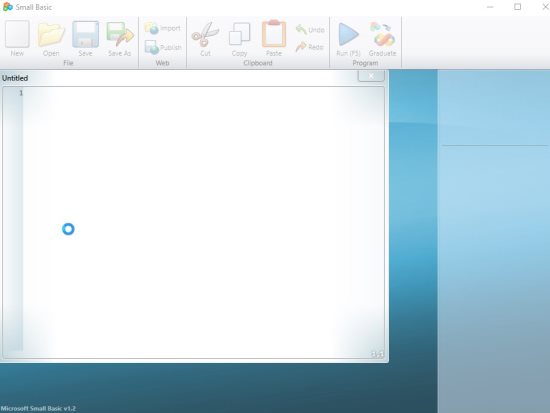Click the Small Basic app icon in title bar
This screenshot has height=413, width=550.
pyautogui.click(x=7, y=7)
